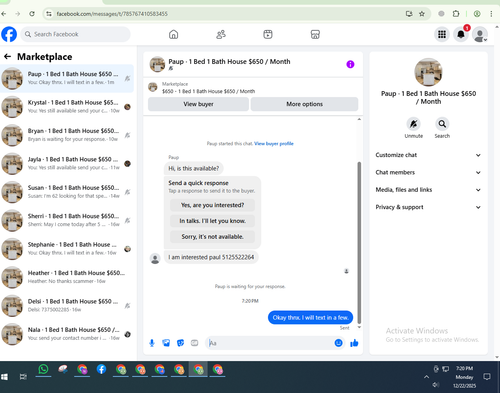Click the "Okay thnx. I will text in a few." message
This screenshot has width=500, height=393.
(x=310, y=318)
